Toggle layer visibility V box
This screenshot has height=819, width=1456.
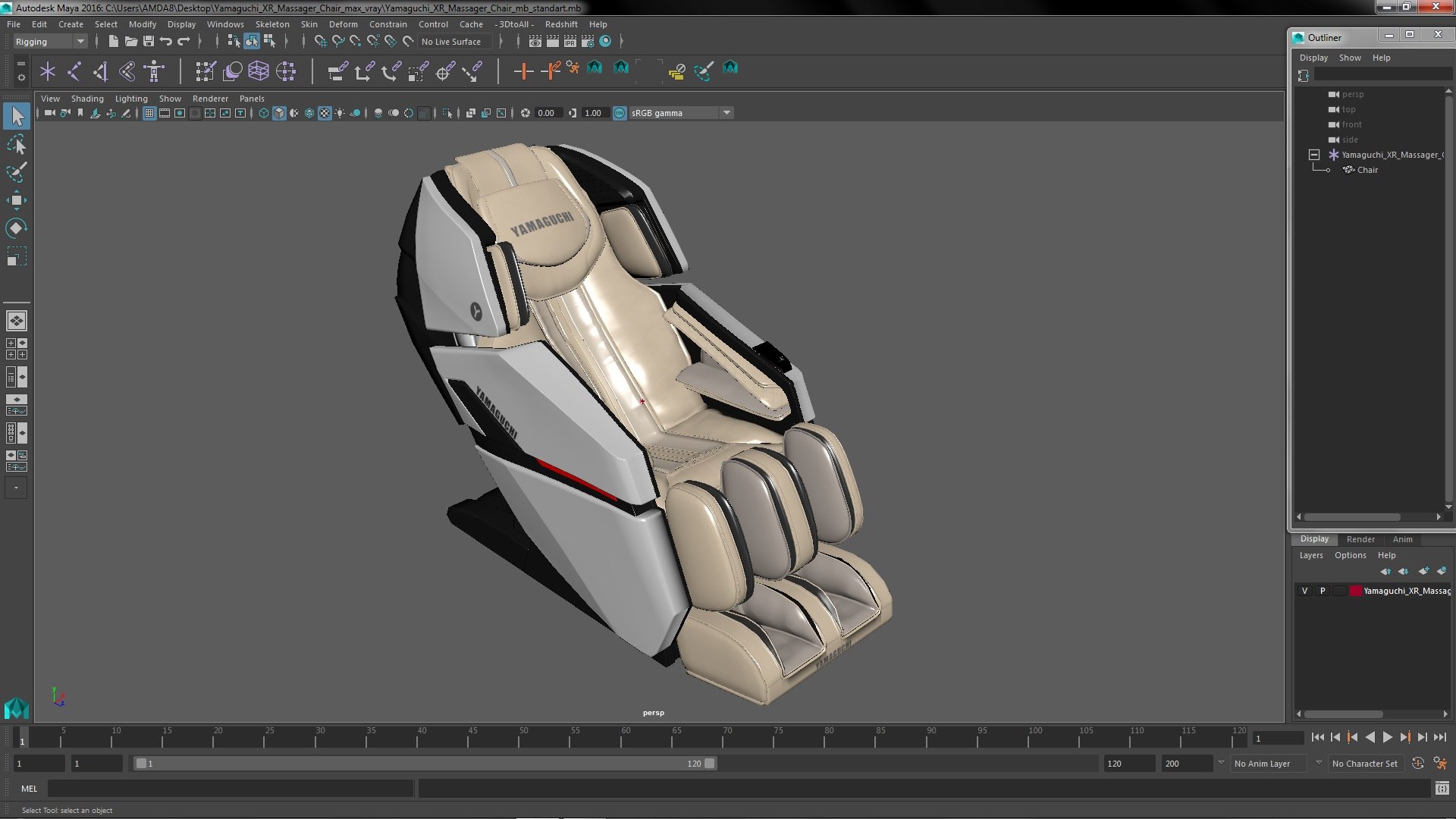[1304, 591]
